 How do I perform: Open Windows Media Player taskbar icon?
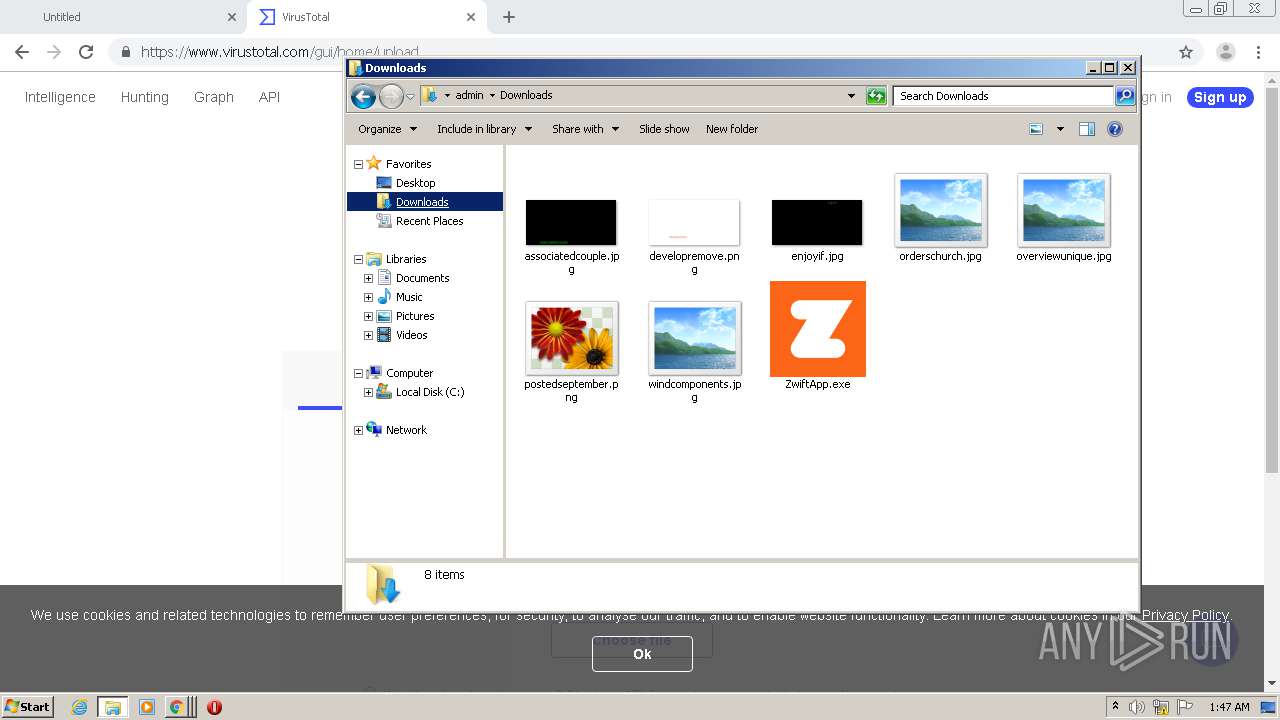click(x=146, y=707)
